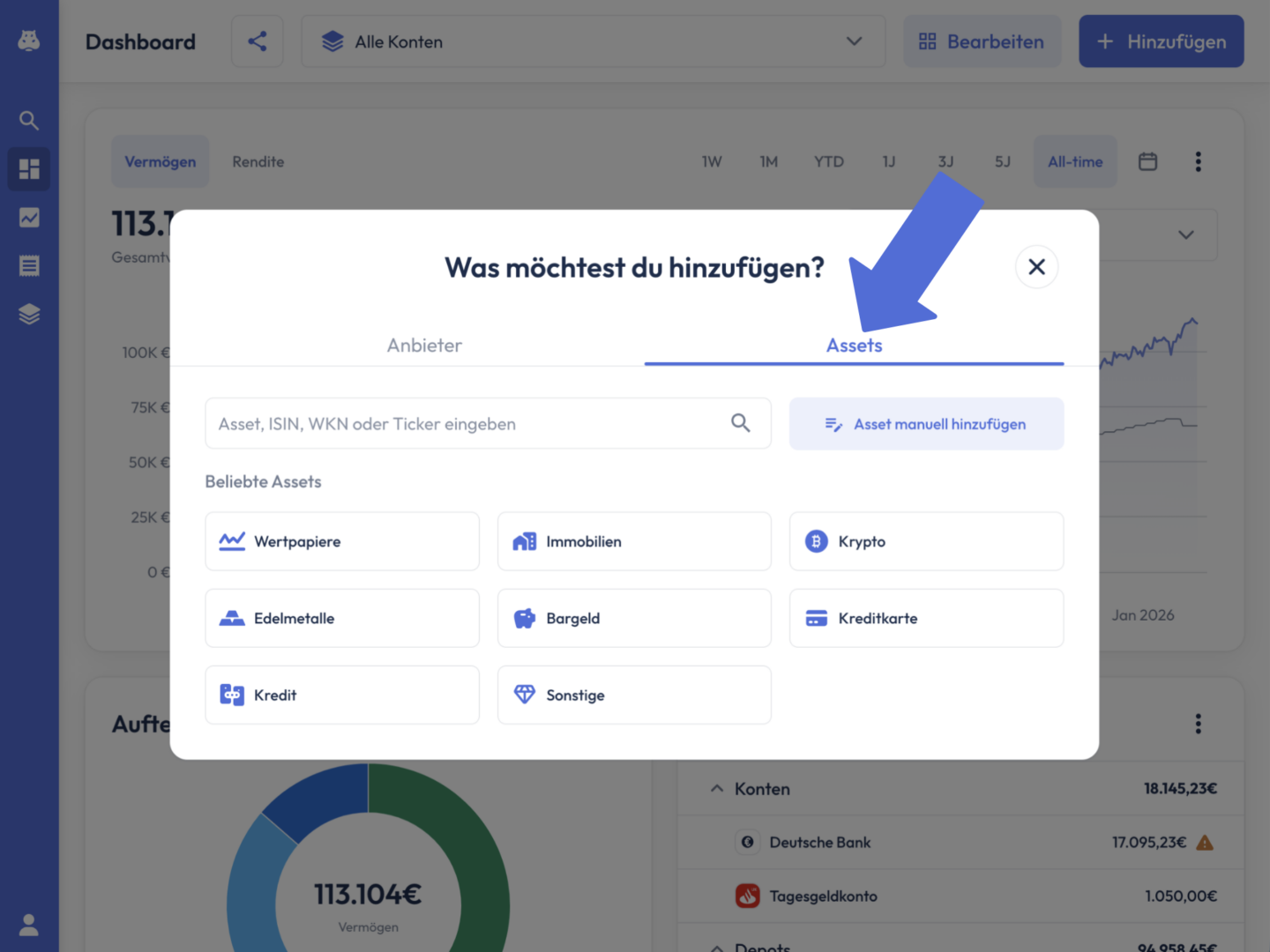Click the 17.095,23€ Deutsche Bank balance
1270x952 pixels.
1149,843
